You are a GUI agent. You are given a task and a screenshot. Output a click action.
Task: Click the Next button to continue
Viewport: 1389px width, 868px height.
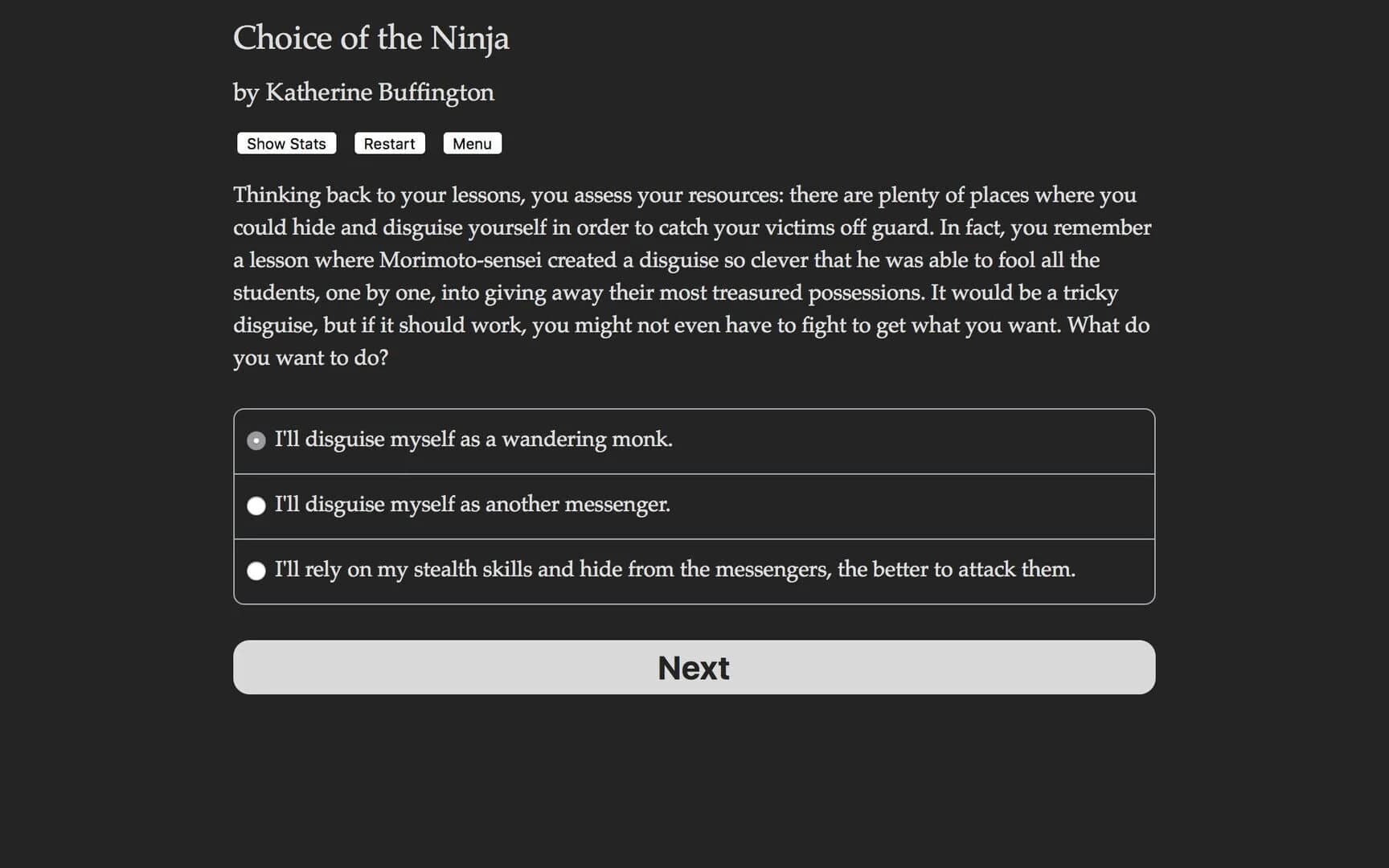pos(693,667)
